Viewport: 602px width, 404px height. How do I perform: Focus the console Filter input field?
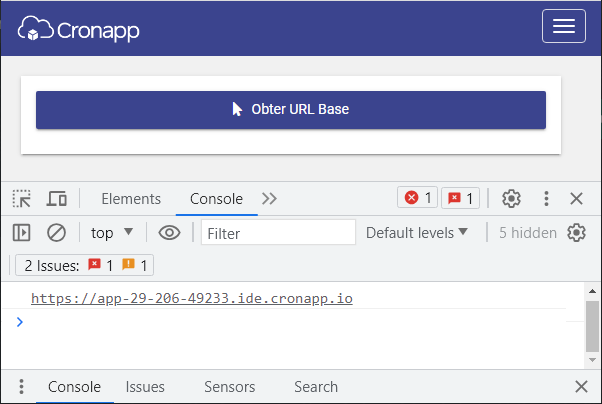tap(278, 232)
